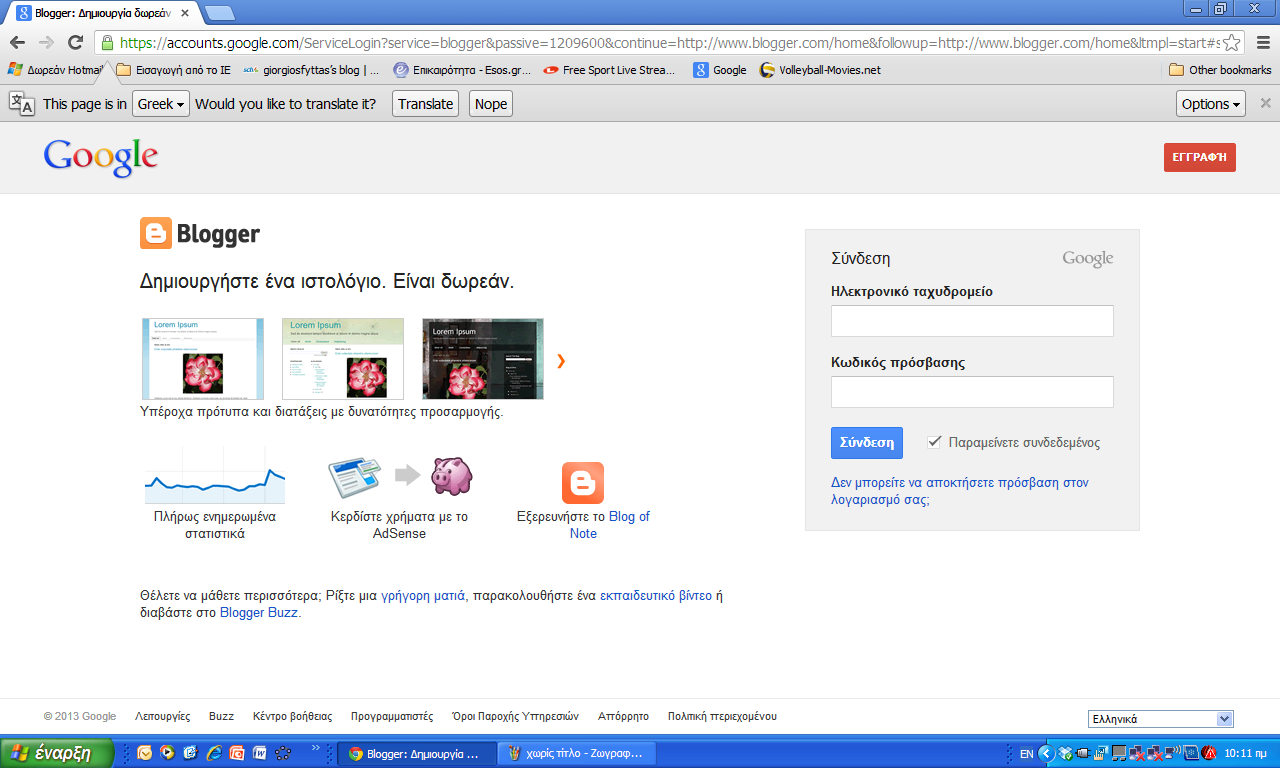
Task: Open the 'Other bookmarks' folder
Action: [x=1220, y=70]
